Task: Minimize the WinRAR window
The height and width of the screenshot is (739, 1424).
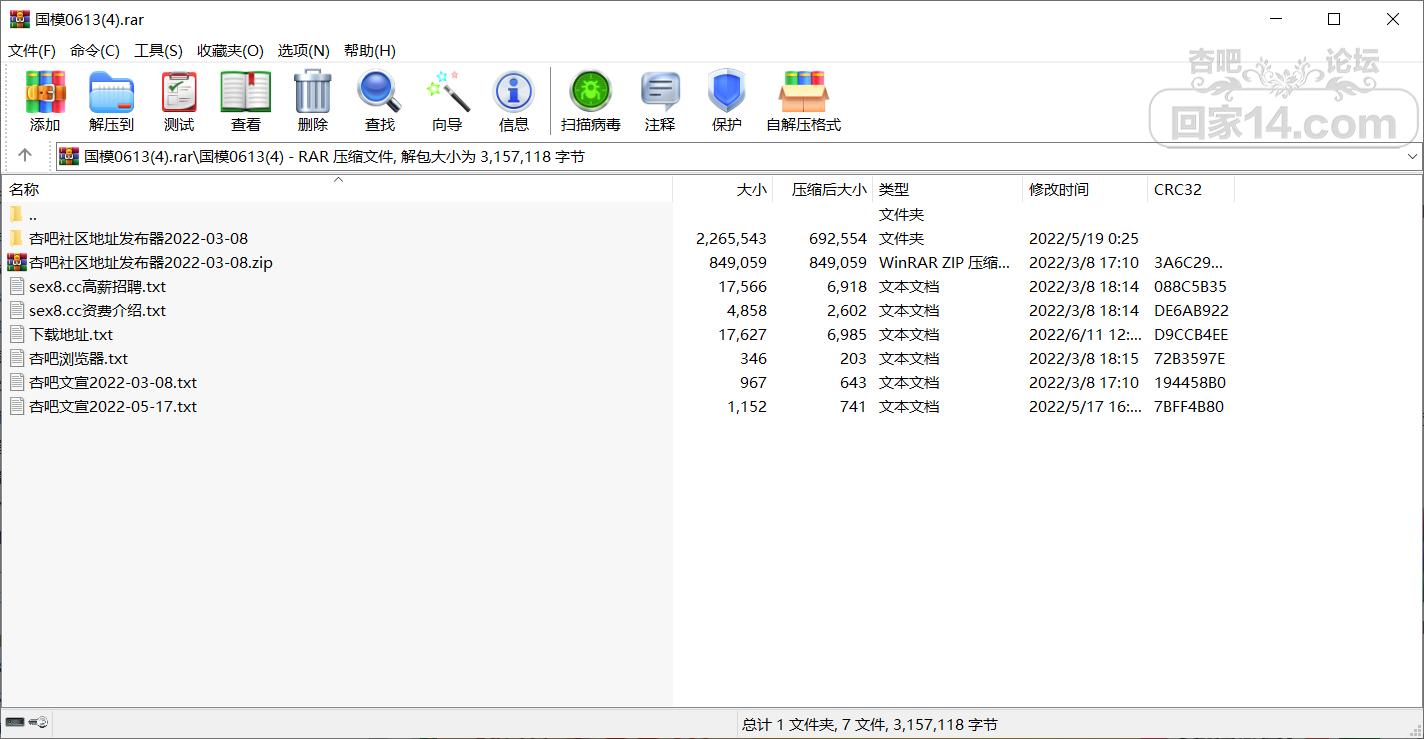Action: click(x=1275, y=19)
